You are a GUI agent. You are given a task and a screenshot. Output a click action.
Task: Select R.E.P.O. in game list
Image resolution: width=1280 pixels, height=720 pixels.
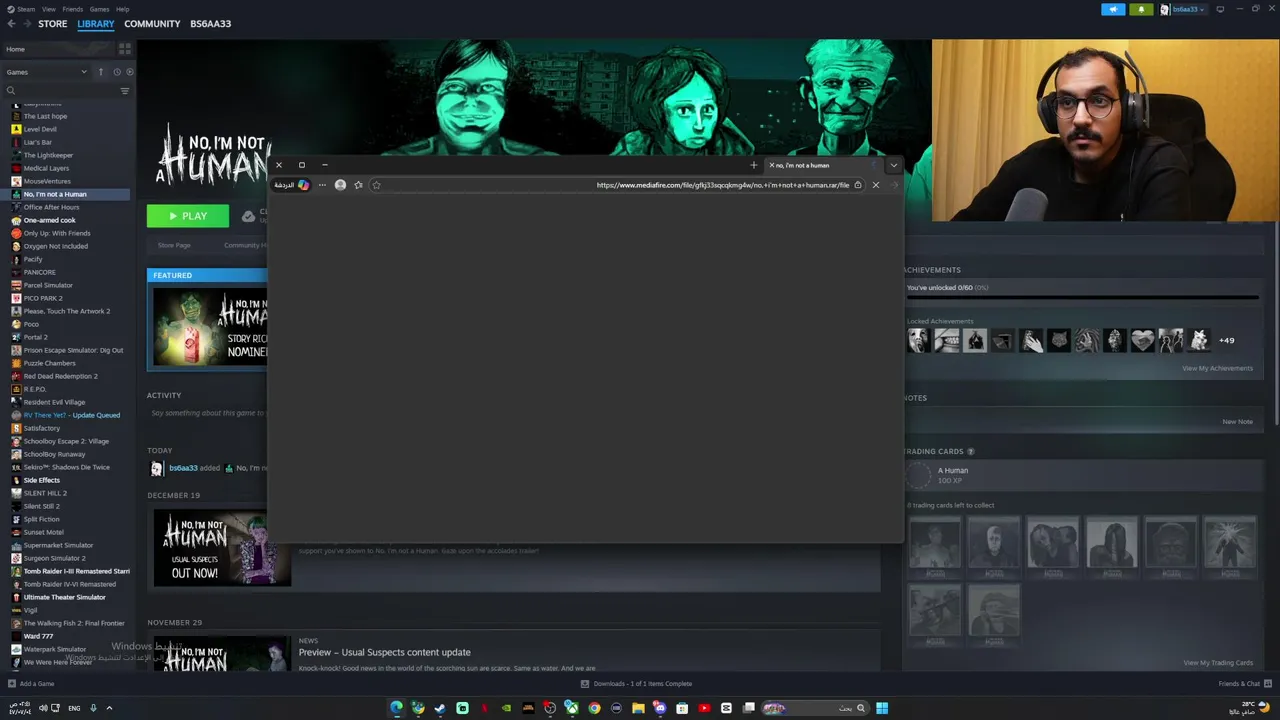(34, 389)
